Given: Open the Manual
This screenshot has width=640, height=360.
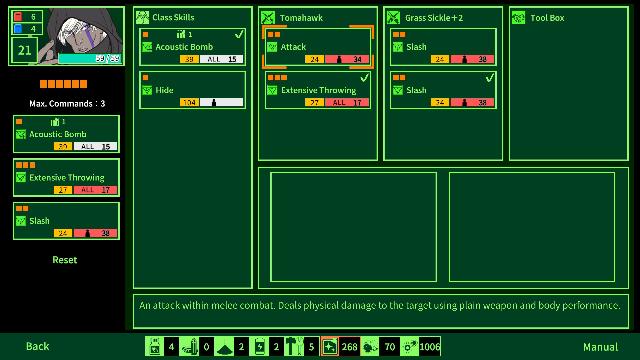Looking at the screenshot, I should [x=600, y=347].
